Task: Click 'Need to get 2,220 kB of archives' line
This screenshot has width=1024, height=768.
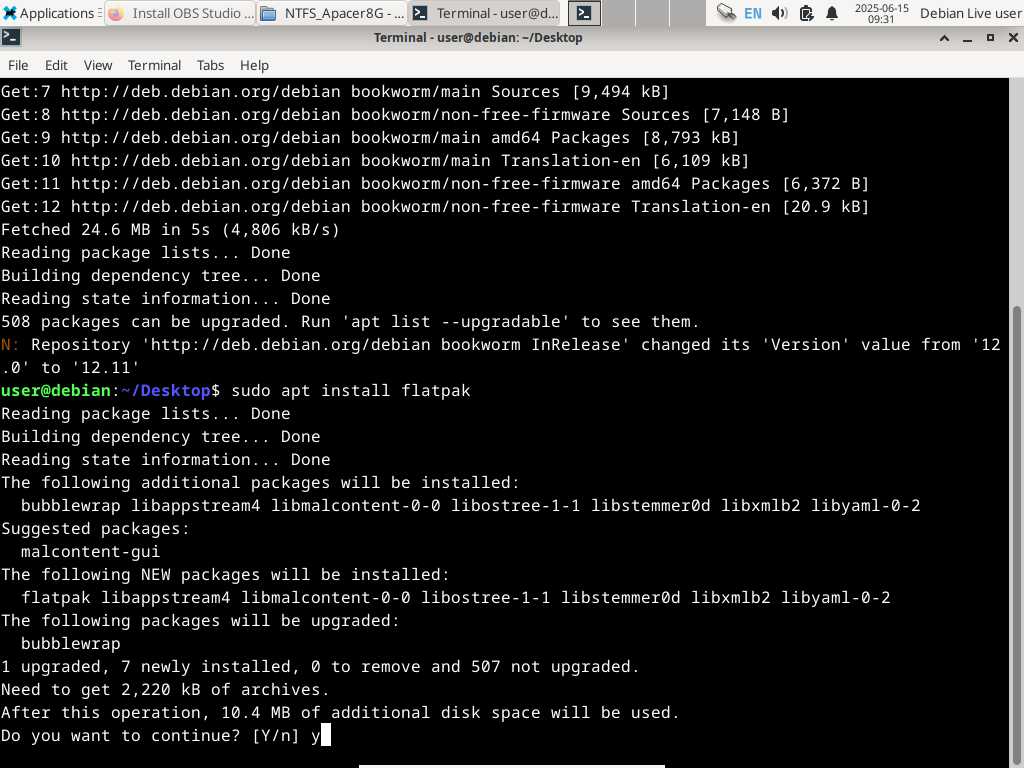Action: tap(165, 690)
